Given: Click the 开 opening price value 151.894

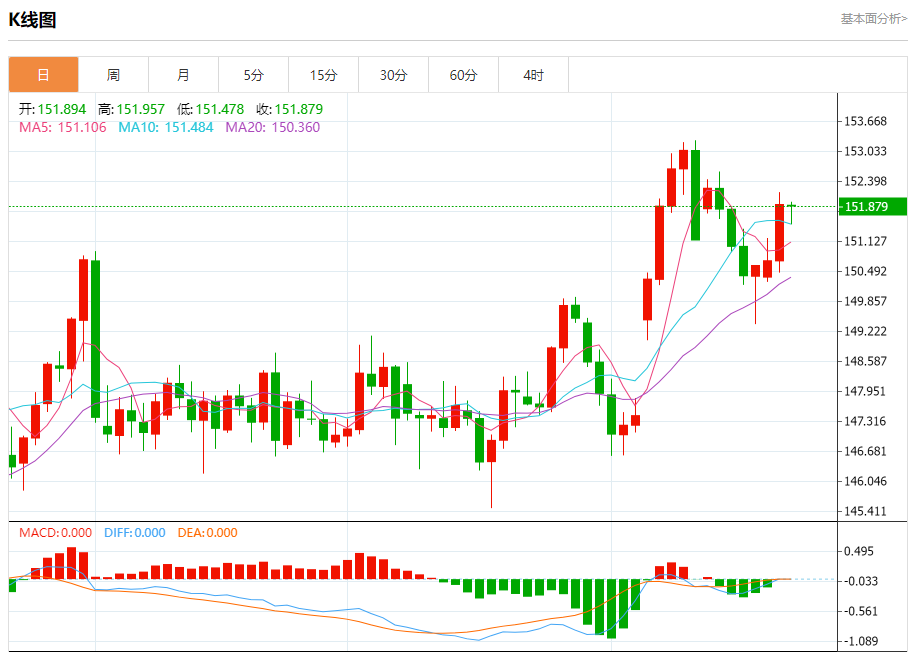Looking at the screenshot, I should point(62,109).
